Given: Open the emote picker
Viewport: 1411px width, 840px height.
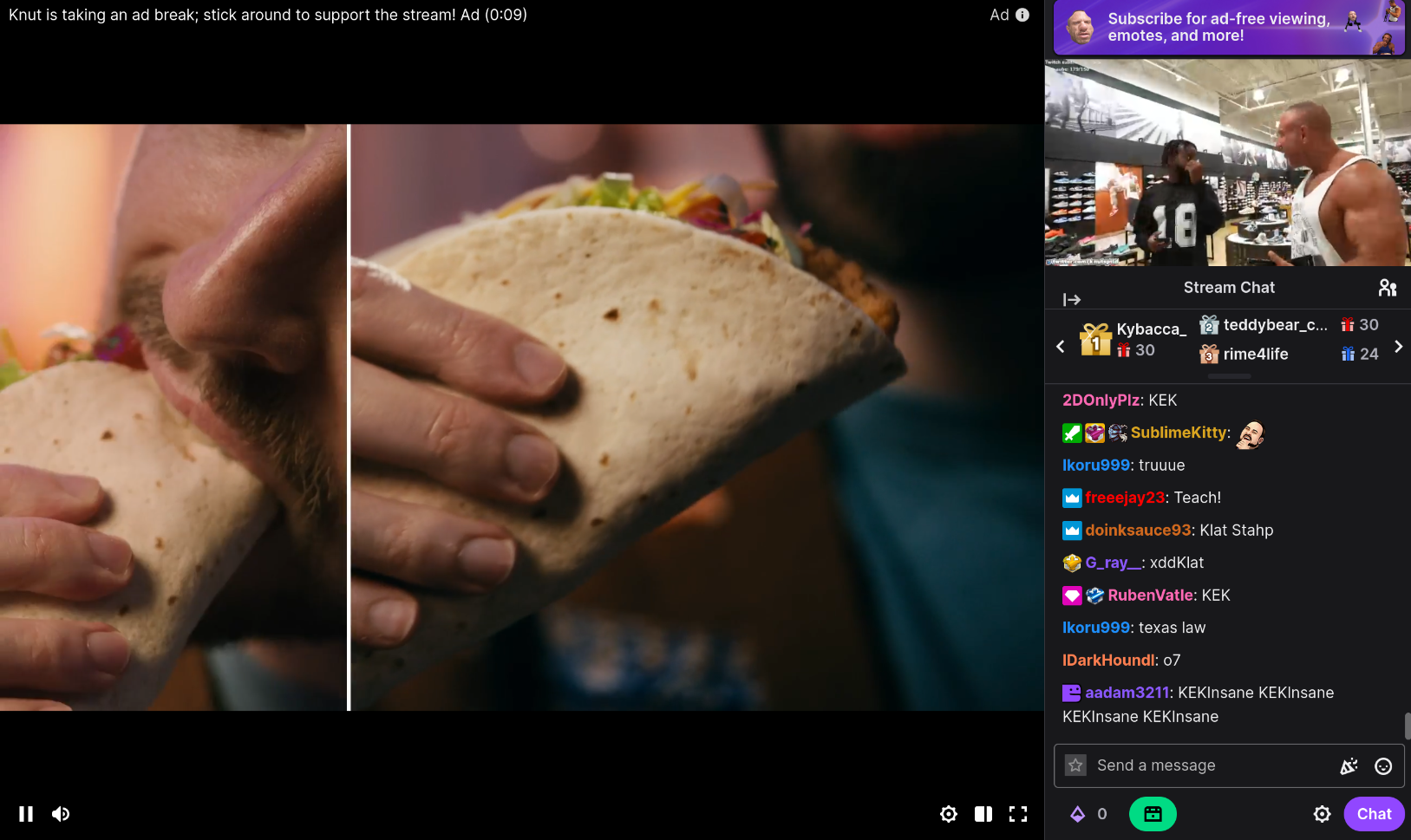Looking at the screenshot, I should [1384, 766].
